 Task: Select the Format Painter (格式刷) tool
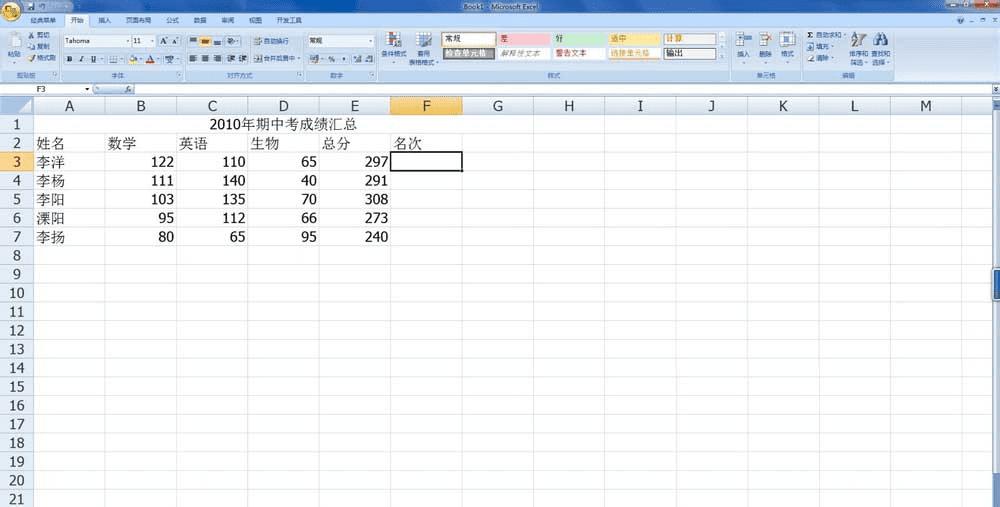[41, 58]
